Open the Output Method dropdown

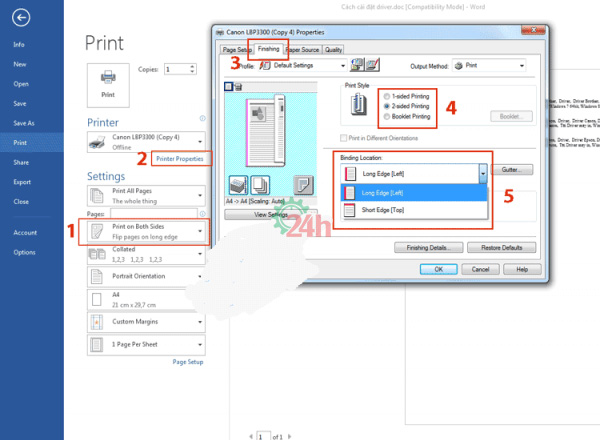click(x=489, y=65)
